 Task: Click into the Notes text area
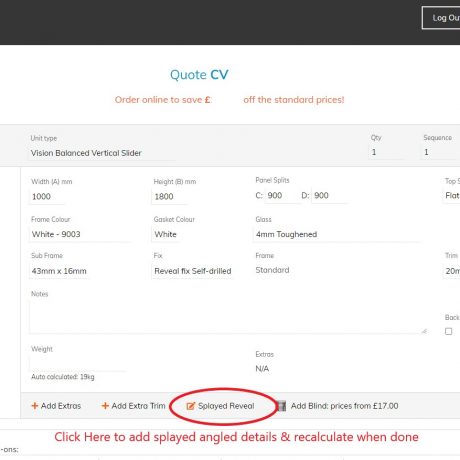click(228, 317)
